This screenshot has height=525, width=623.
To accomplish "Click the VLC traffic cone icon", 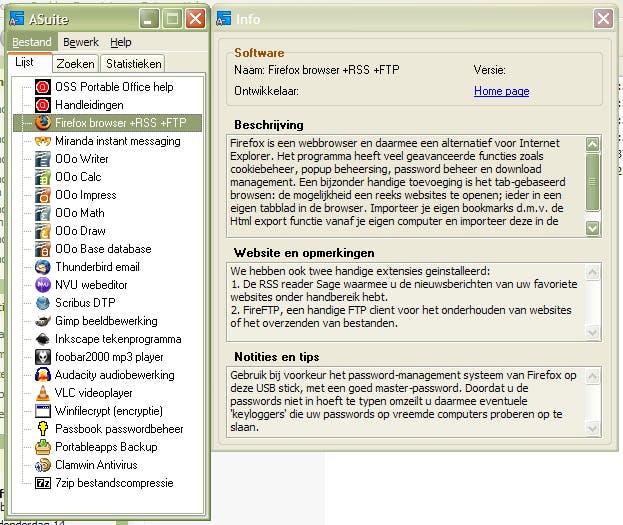I will coord(43,393).
